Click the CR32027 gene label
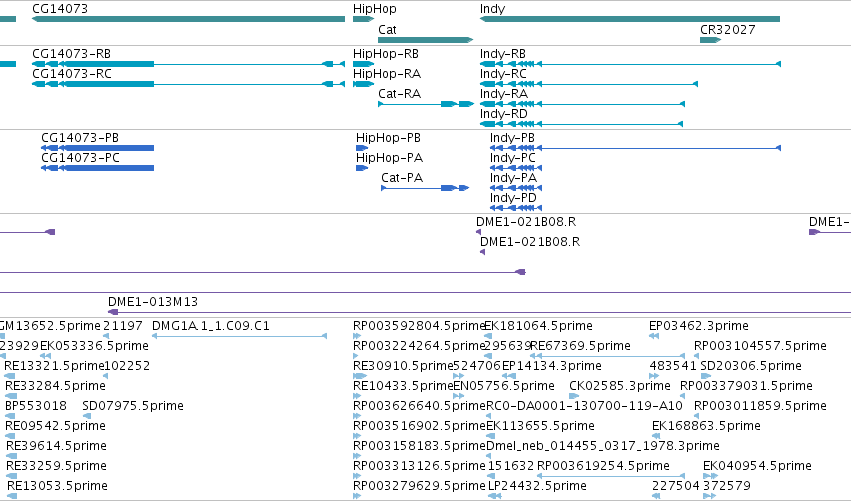Viewport: 851px width, 501px height. [x=727, y=29]
